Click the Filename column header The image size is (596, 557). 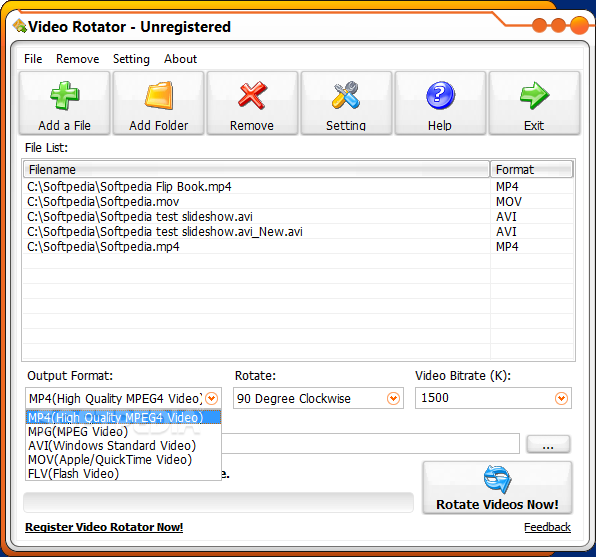tap(257, 169)
